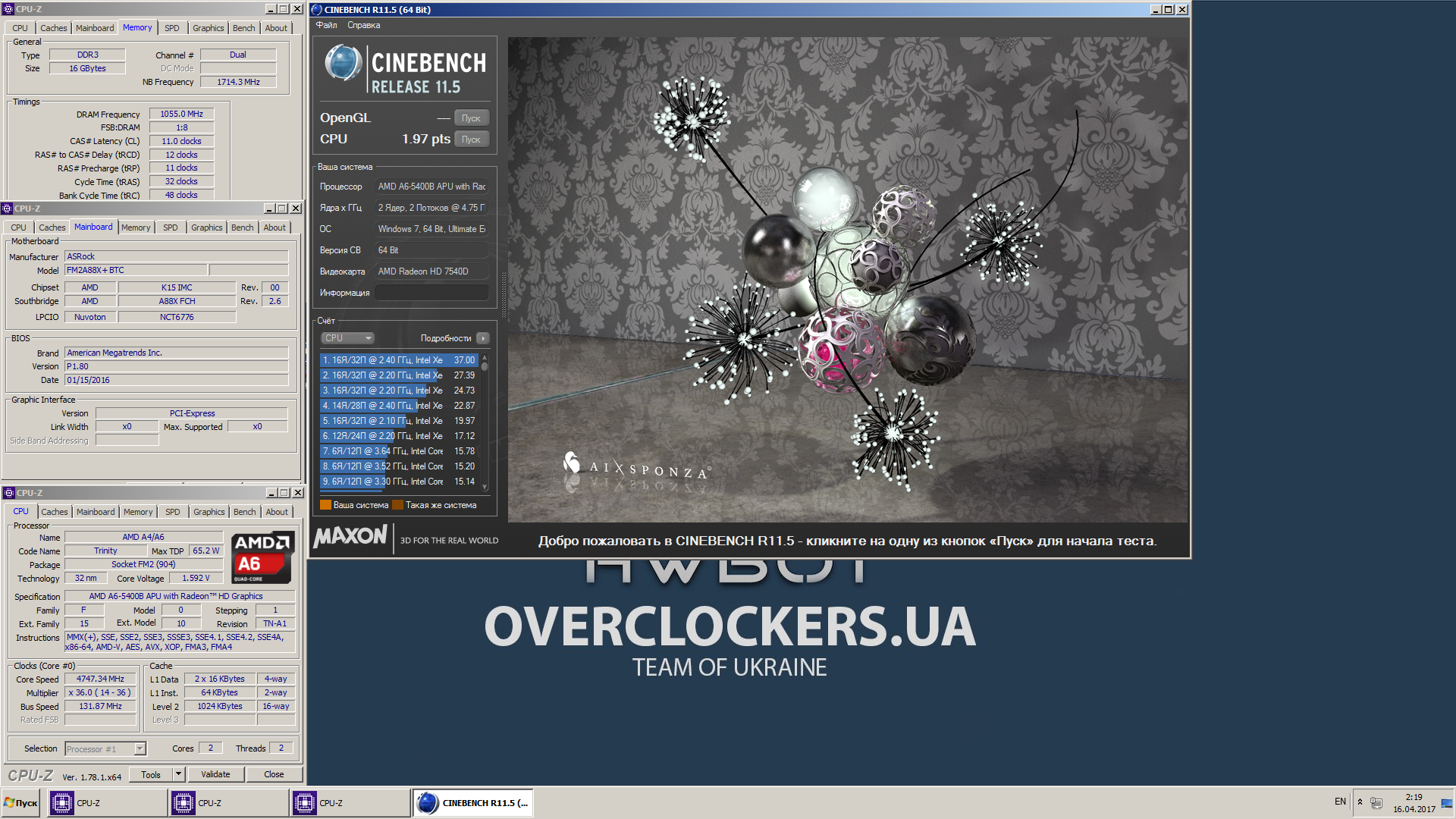Switch to CINEBENCH R11.5 in the taskbar

472,803
